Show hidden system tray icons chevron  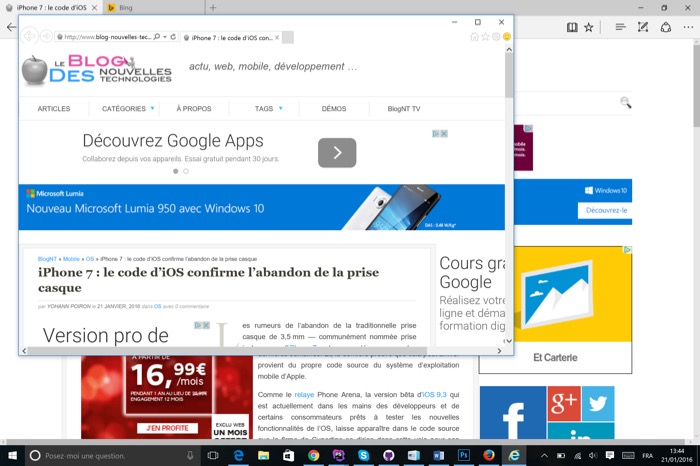tap(544, 455)
